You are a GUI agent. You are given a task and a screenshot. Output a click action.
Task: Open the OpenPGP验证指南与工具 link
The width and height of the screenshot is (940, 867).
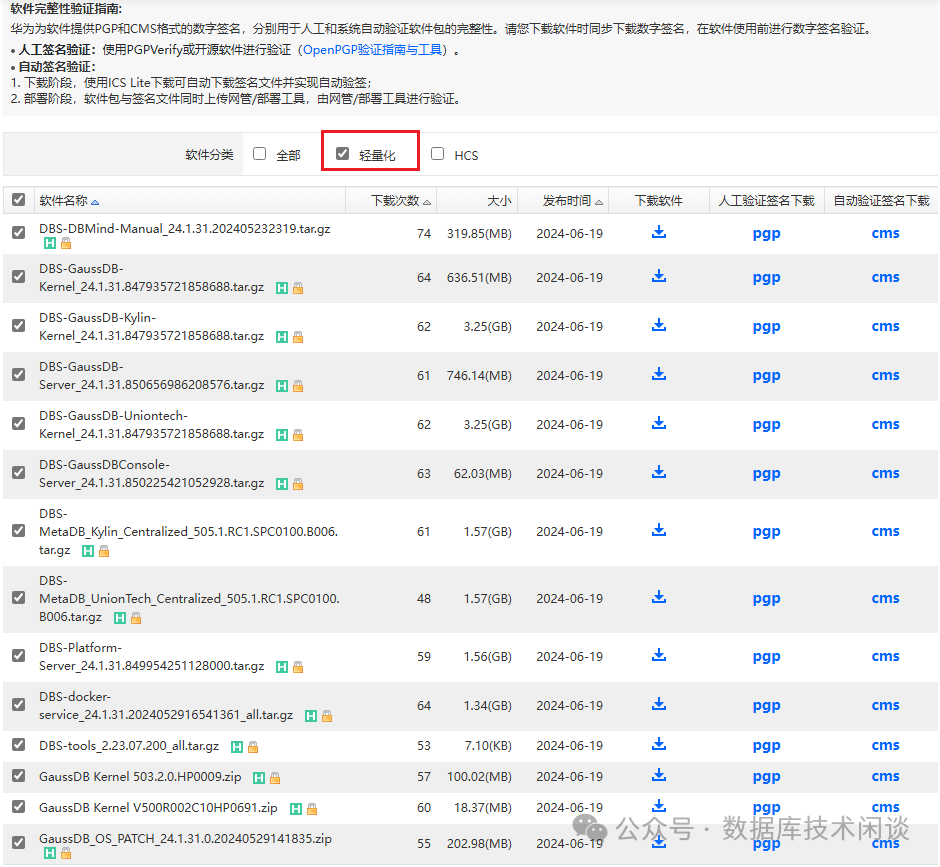tap(372, 50)
